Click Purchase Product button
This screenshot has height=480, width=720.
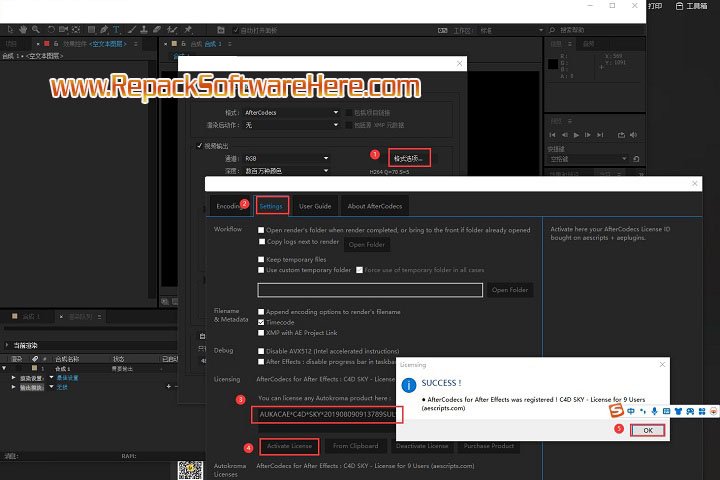489,446
